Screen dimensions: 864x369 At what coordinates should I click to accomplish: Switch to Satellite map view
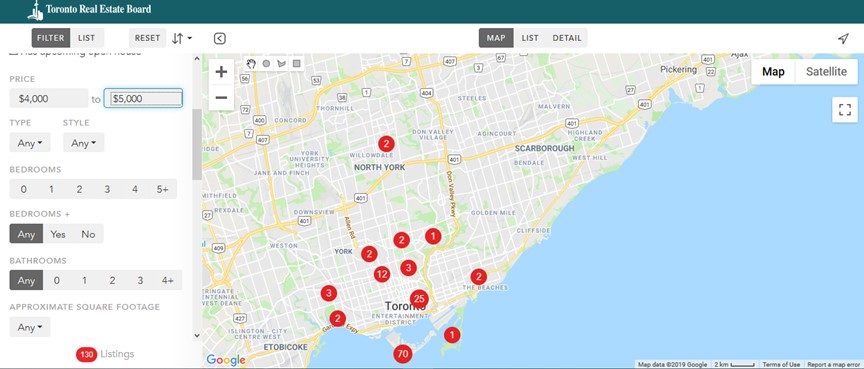[x=826, y=72]
